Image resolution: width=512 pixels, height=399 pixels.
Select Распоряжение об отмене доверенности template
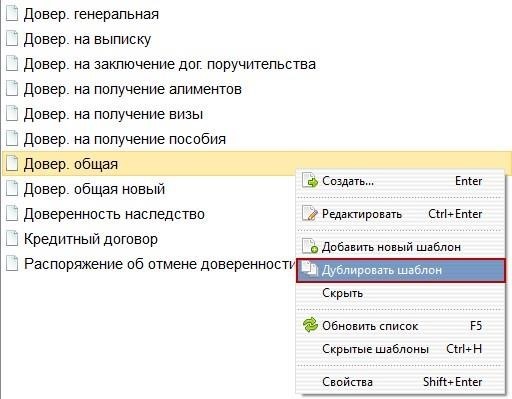coord(159,264)
